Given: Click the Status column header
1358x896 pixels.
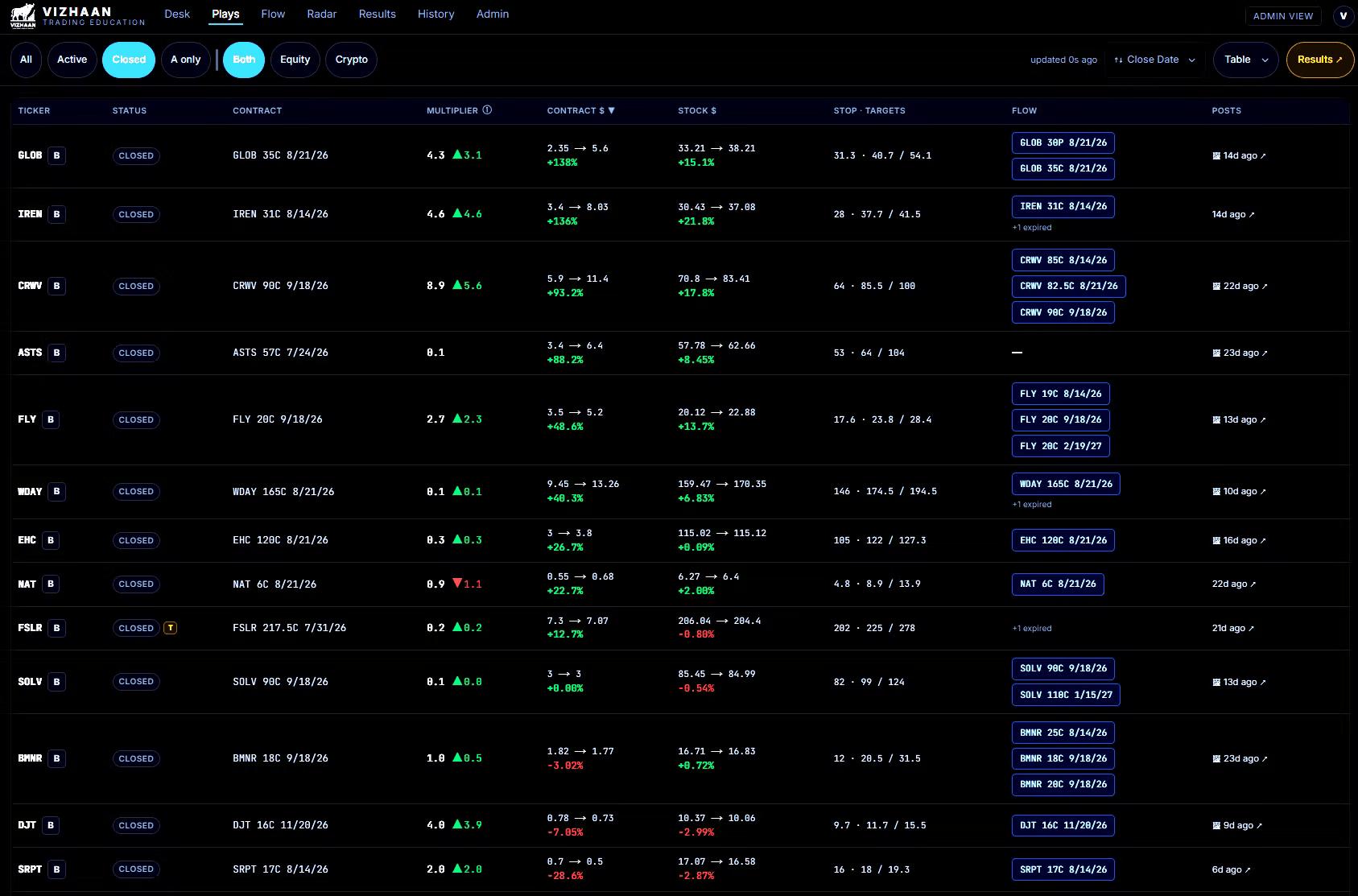Looking at the screenshot, I should point(130,110).
